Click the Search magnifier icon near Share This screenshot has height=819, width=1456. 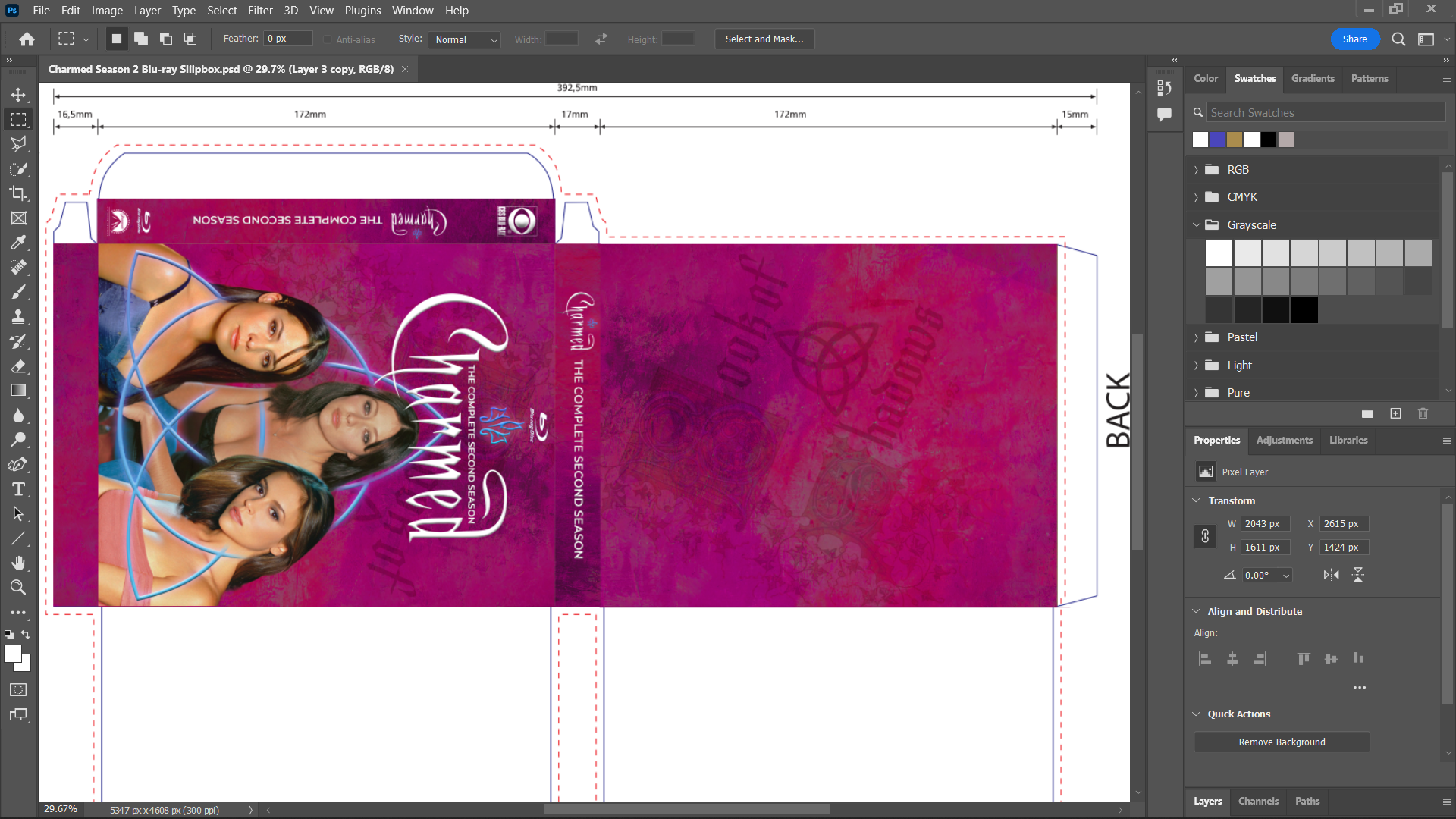click(1398, 39)
